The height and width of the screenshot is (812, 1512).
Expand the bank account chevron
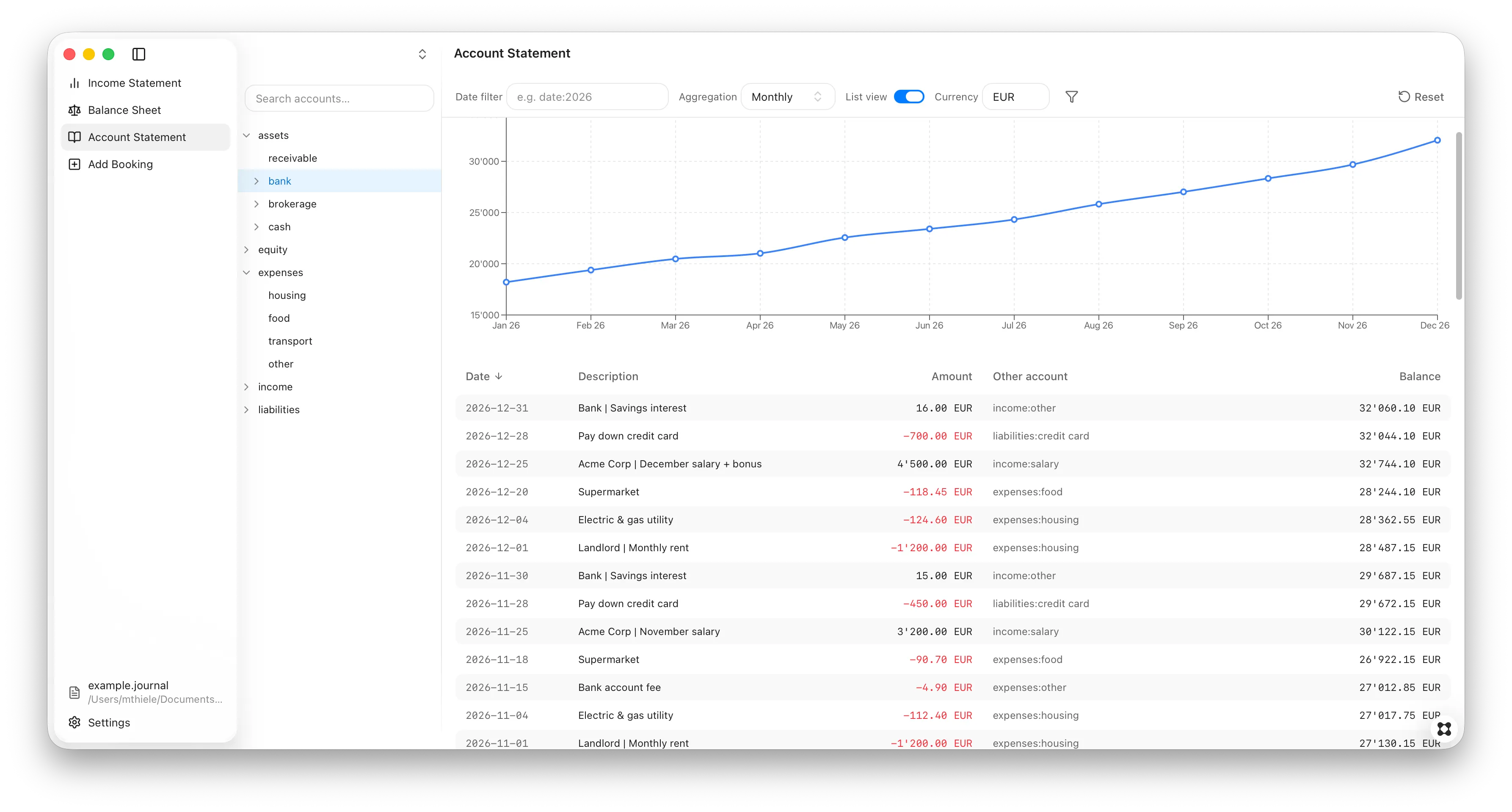tap(257, 181)
